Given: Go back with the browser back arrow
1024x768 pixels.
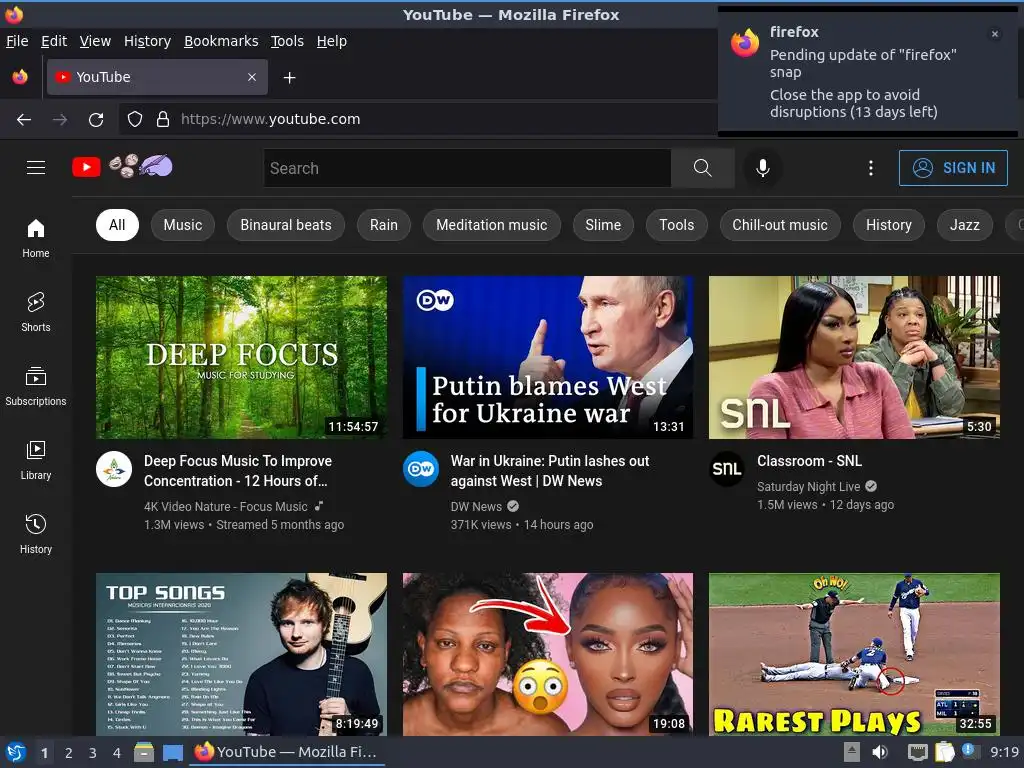Looking at the screenshot, I should [24, 120].
